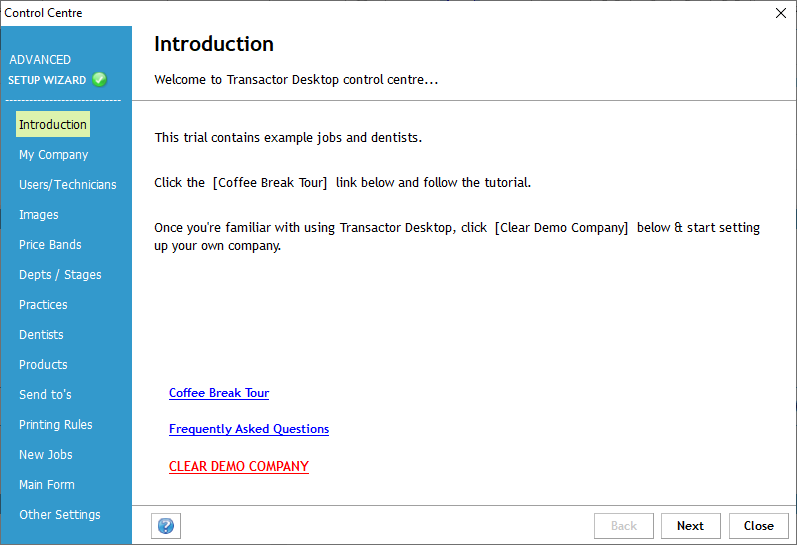Select Price Bands in sidebar
797x545 pixels.
tap(50, 245)
